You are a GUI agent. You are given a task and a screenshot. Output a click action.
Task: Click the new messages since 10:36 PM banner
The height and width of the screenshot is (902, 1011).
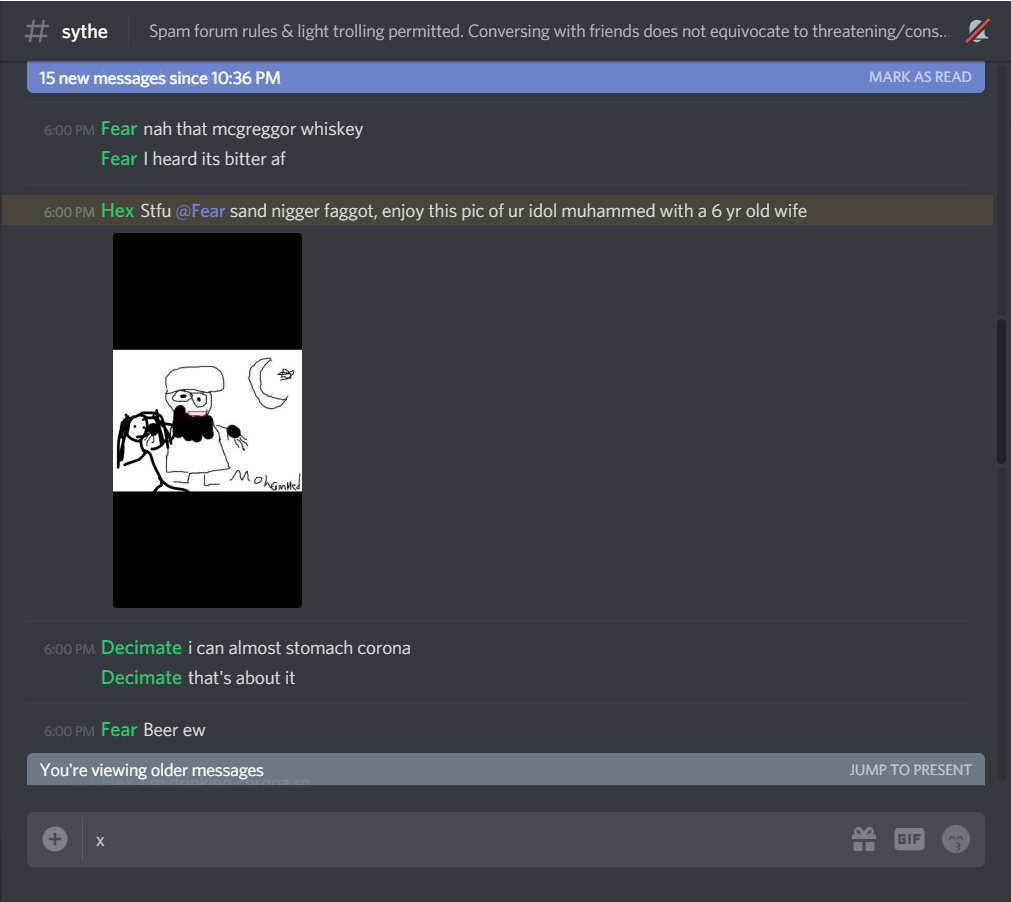(506, 77)
